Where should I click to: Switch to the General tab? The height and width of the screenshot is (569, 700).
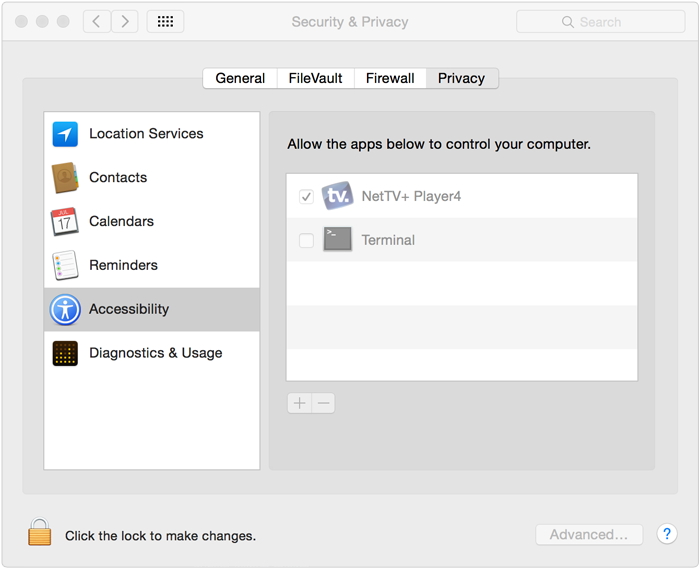240,79
